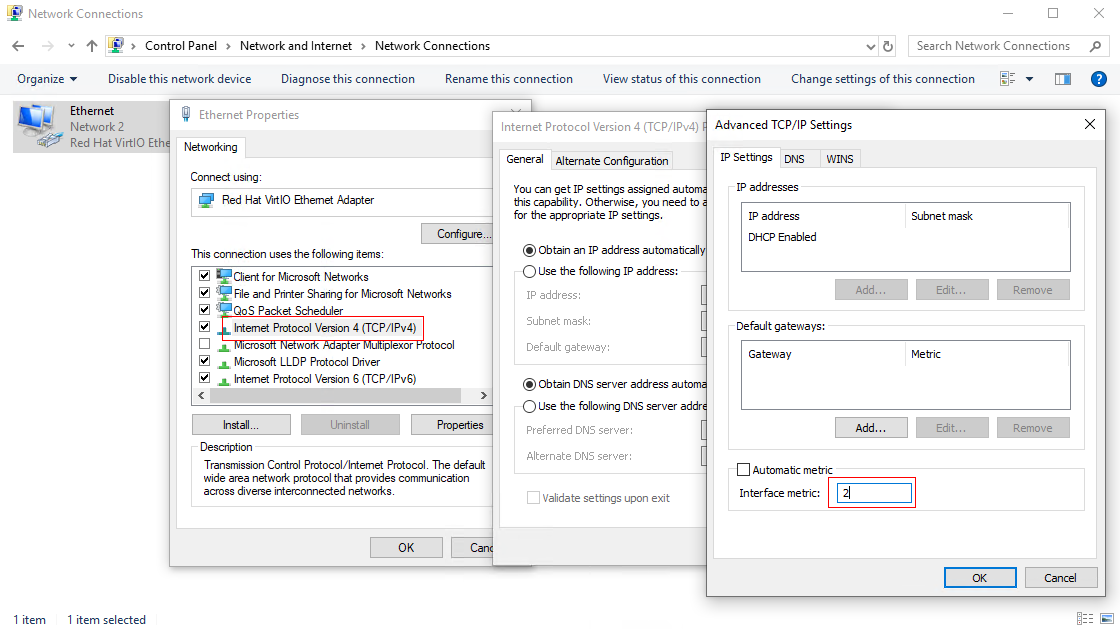
Task: Toggle Internet Protocol Version 6 checkbox
Action: [x=204, y=378]
